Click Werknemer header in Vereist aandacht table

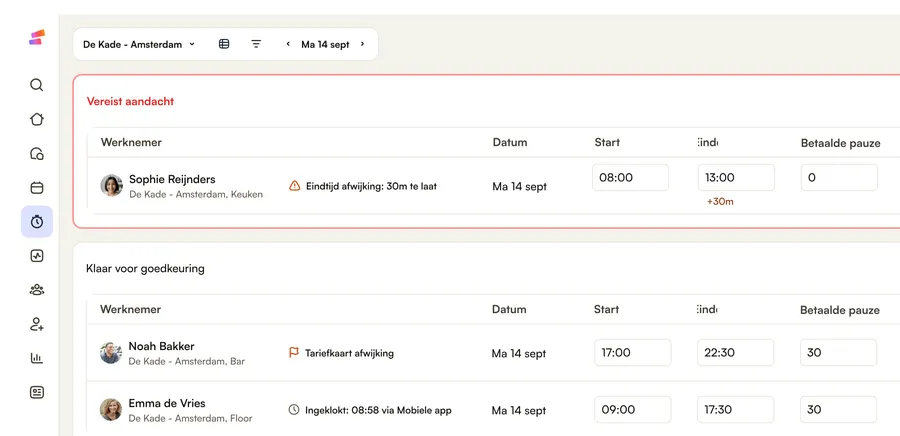(131, 142)
